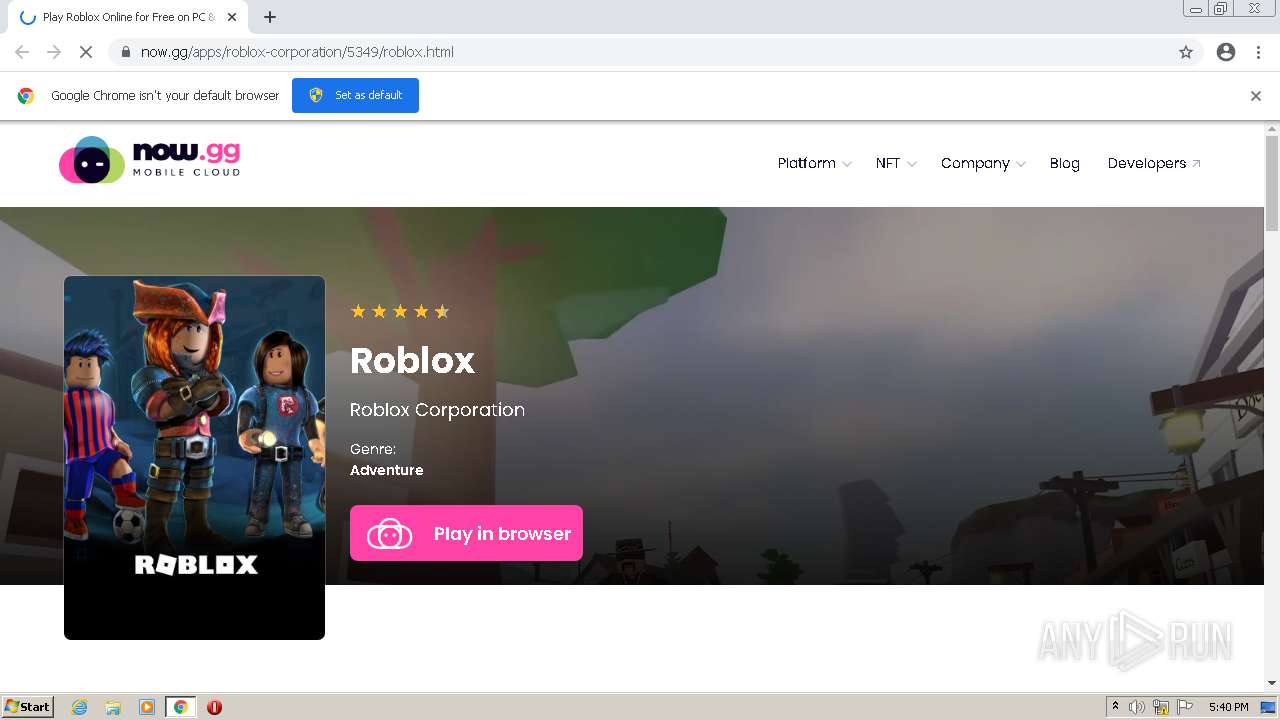Viewport: 1280px width, 720px height.
Task: Show hidden system tray icons
Action: [x=1115, y=707]
